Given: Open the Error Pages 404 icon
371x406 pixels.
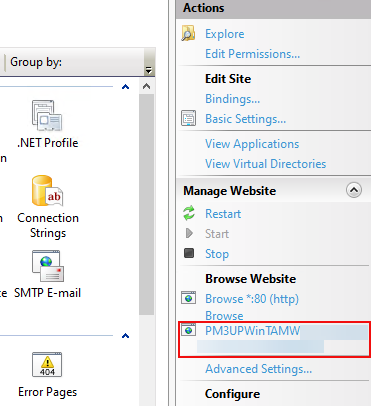Looking at the screenshot, I should point(47,365).
